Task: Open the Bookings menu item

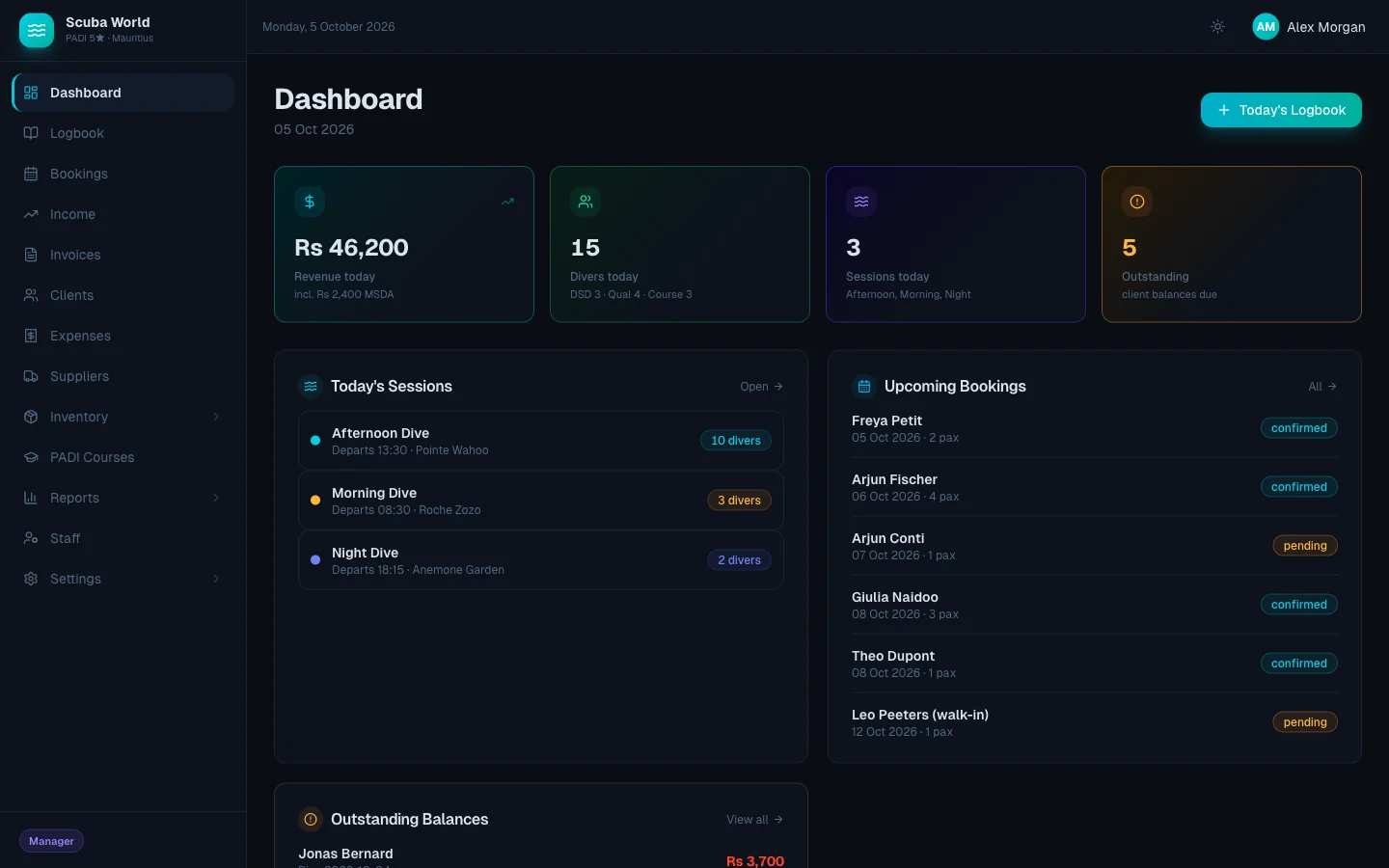Action: pyautogui.click(x=123, y=174)
